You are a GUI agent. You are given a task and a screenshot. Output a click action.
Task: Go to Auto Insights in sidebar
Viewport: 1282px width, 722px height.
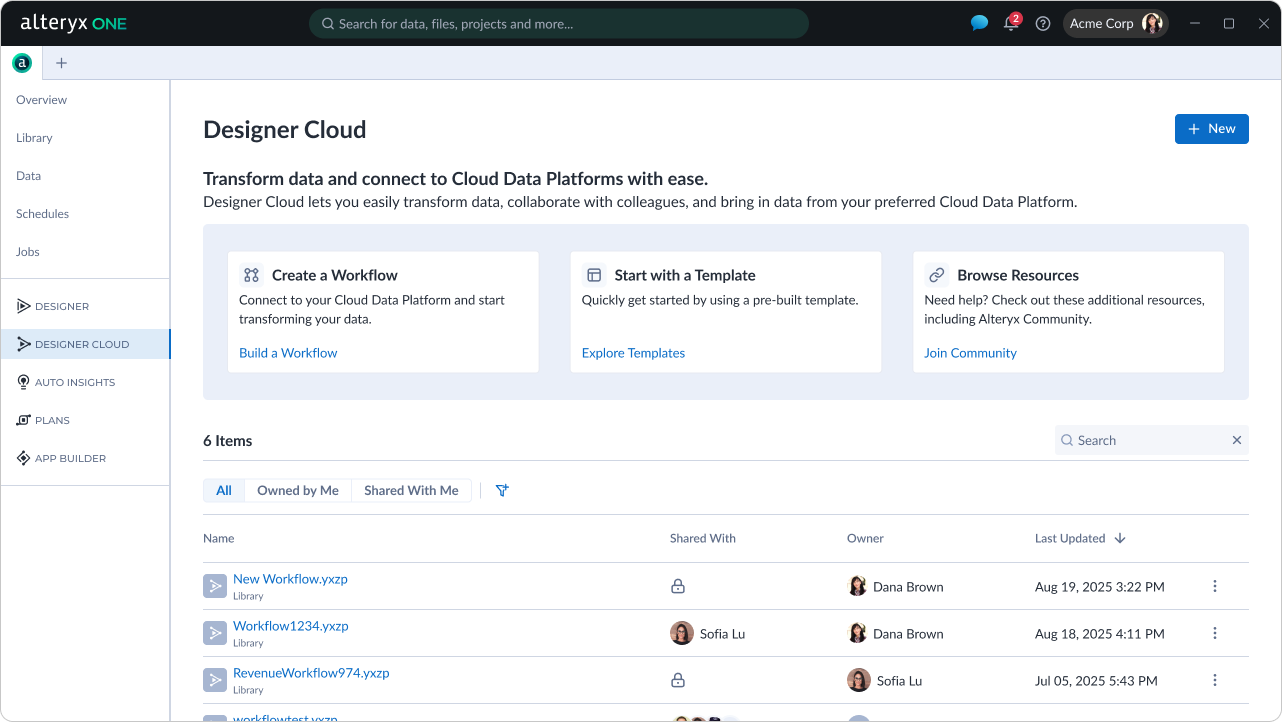pyautogui.click(x=75, y=382)
